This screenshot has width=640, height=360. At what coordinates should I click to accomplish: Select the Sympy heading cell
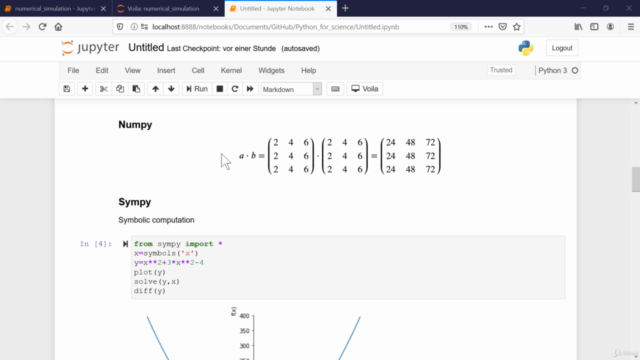[135, 202]
